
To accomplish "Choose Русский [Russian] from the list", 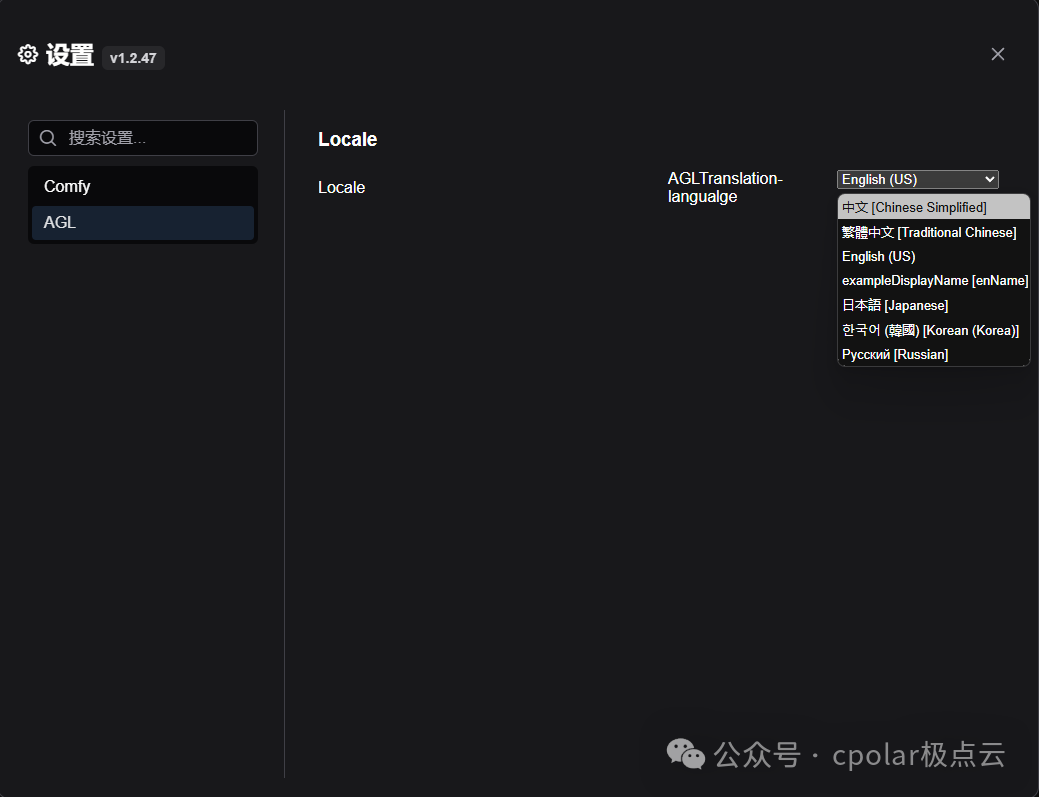I will coord(894,354).
